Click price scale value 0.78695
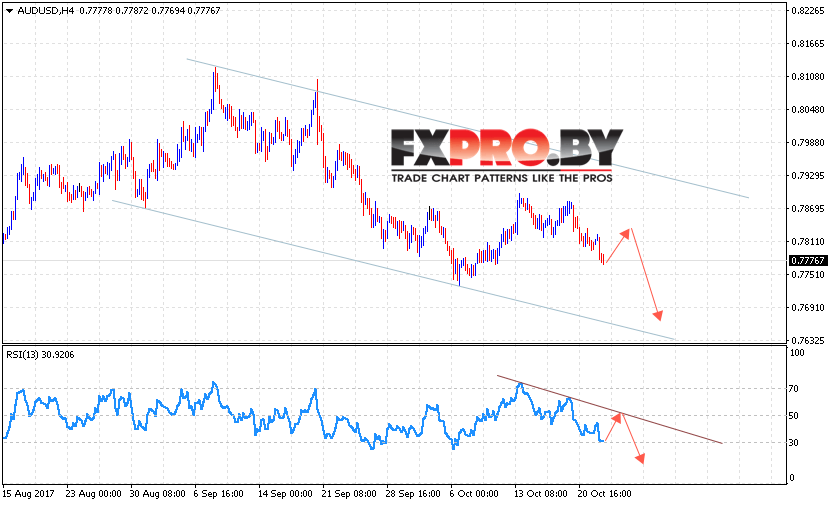 coord(808,209)
